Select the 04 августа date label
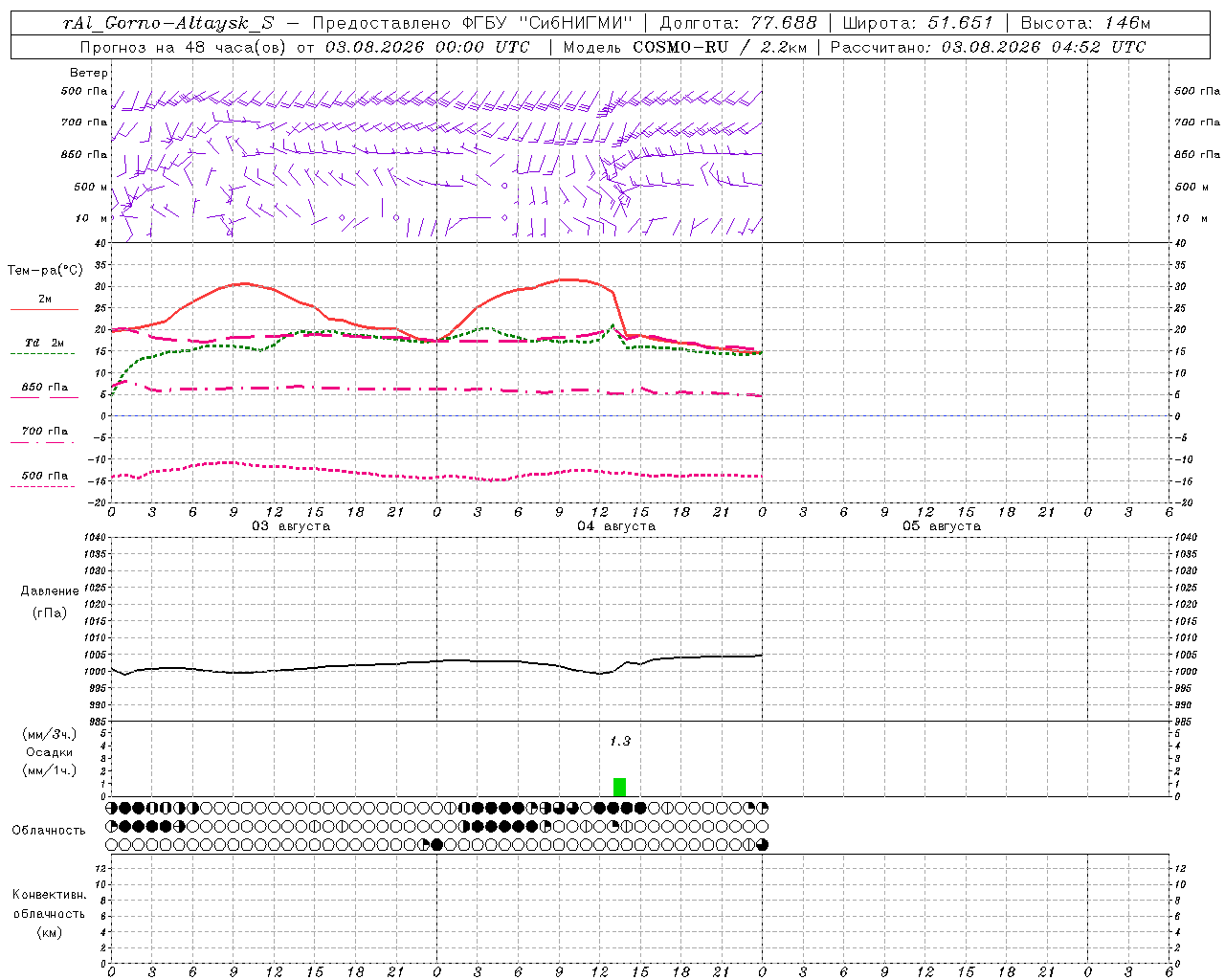 tap(616, 525)
